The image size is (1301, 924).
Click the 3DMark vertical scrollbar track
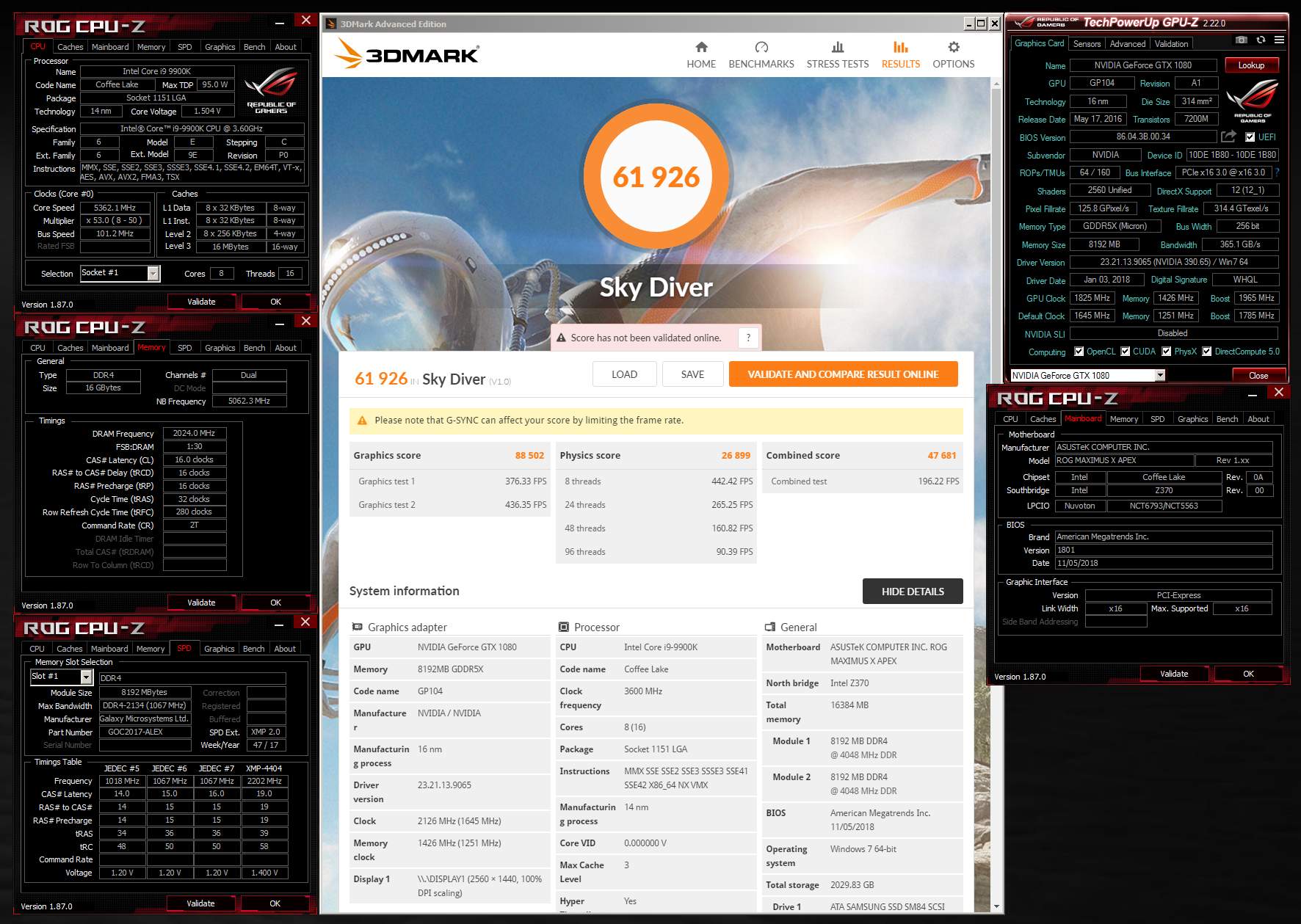point(996,495)
